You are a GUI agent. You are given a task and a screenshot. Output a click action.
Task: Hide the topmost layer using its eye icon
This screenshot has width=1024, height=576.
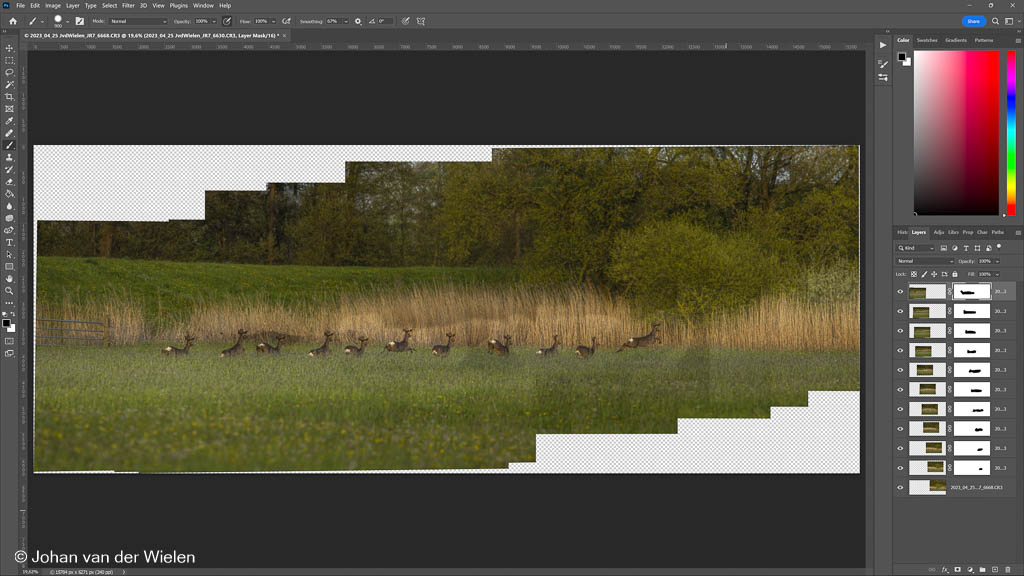pos(900,292)
